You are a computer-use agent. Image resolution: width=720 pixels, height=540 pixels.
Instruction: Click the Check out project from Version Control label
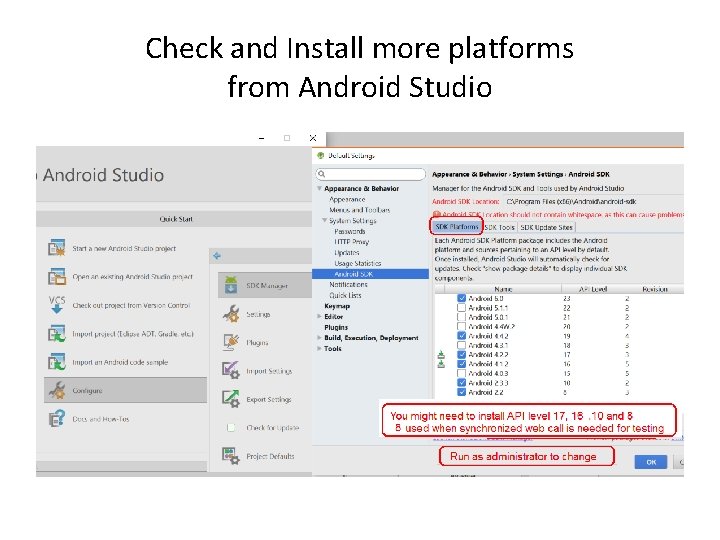click(131, 305)
